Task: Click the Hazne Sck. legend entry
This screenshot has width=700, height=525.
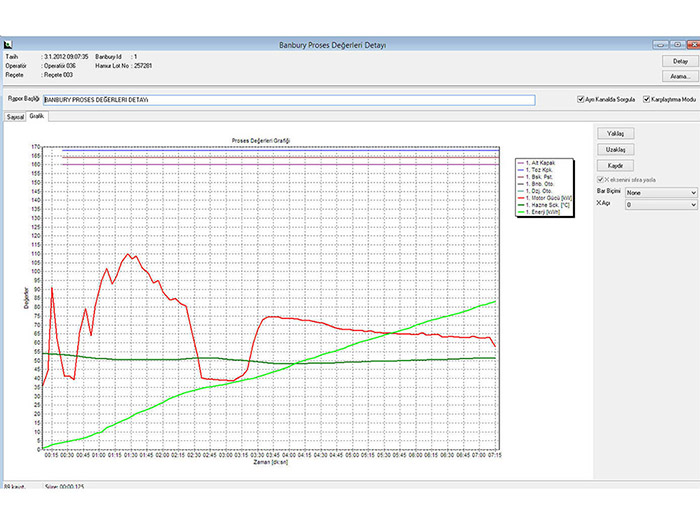Action: (547, 203)
